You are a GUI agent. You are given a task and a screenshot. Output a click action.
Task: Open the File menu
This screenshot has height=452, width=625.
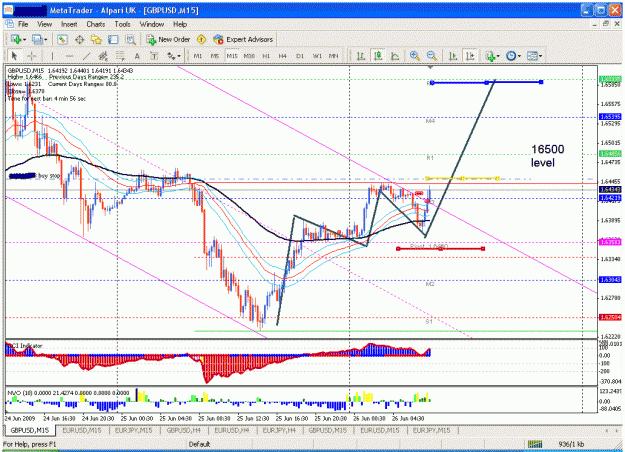[23, 24]
